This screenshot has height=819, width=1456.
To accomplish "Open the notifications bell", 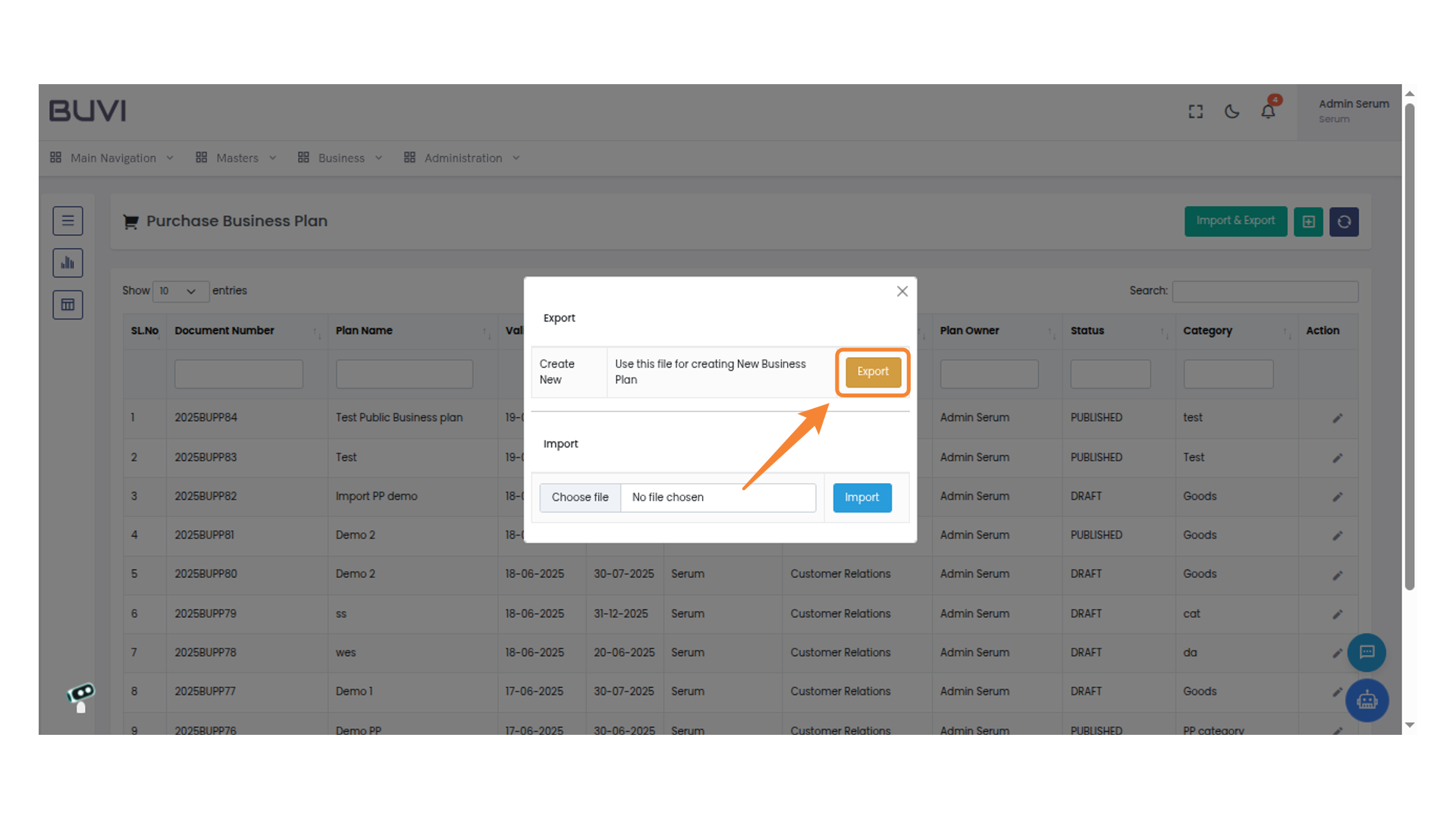I will click(x=1268, y=111).
